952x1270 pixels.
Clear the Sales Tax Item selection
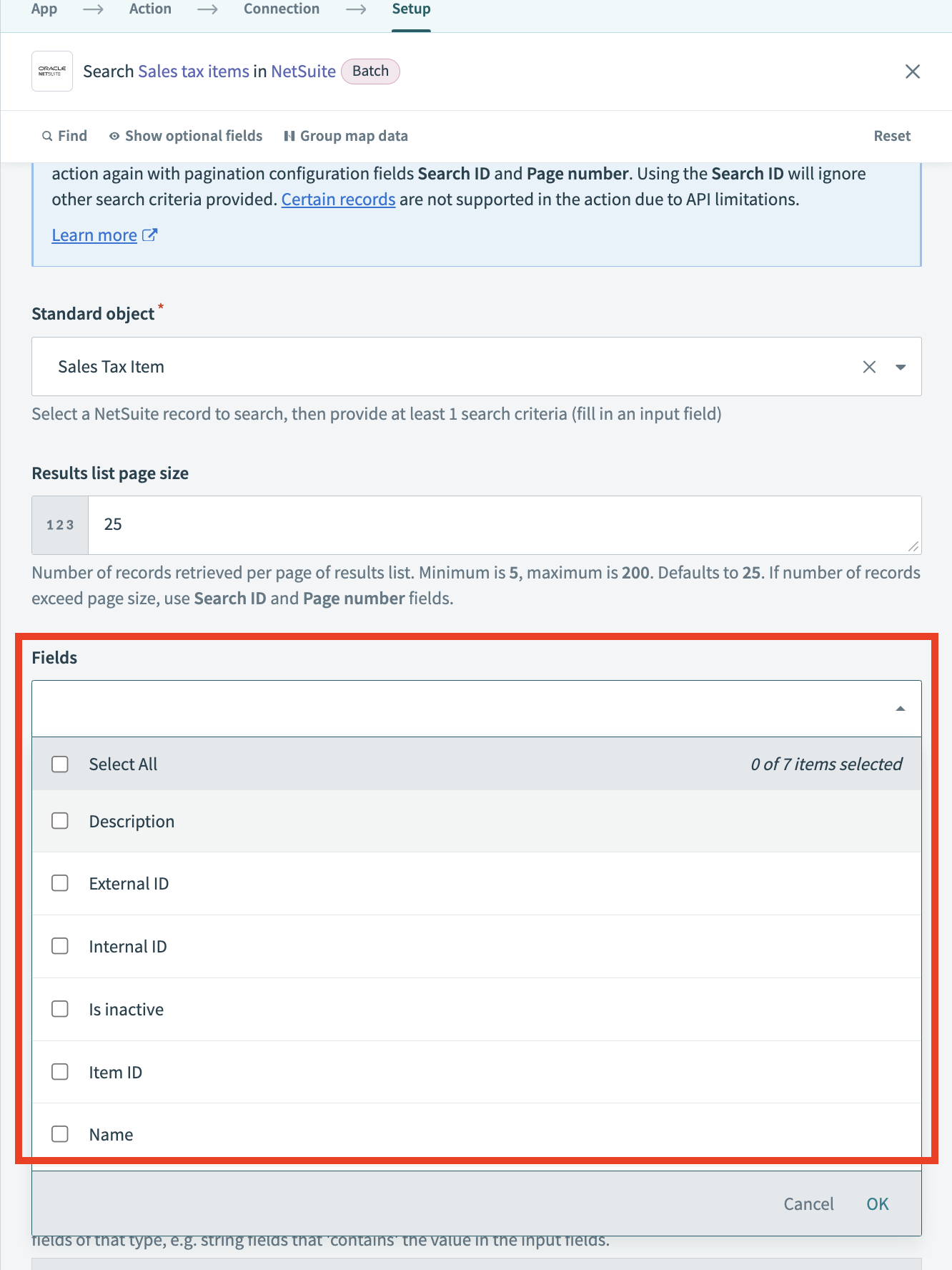(869, 367)
